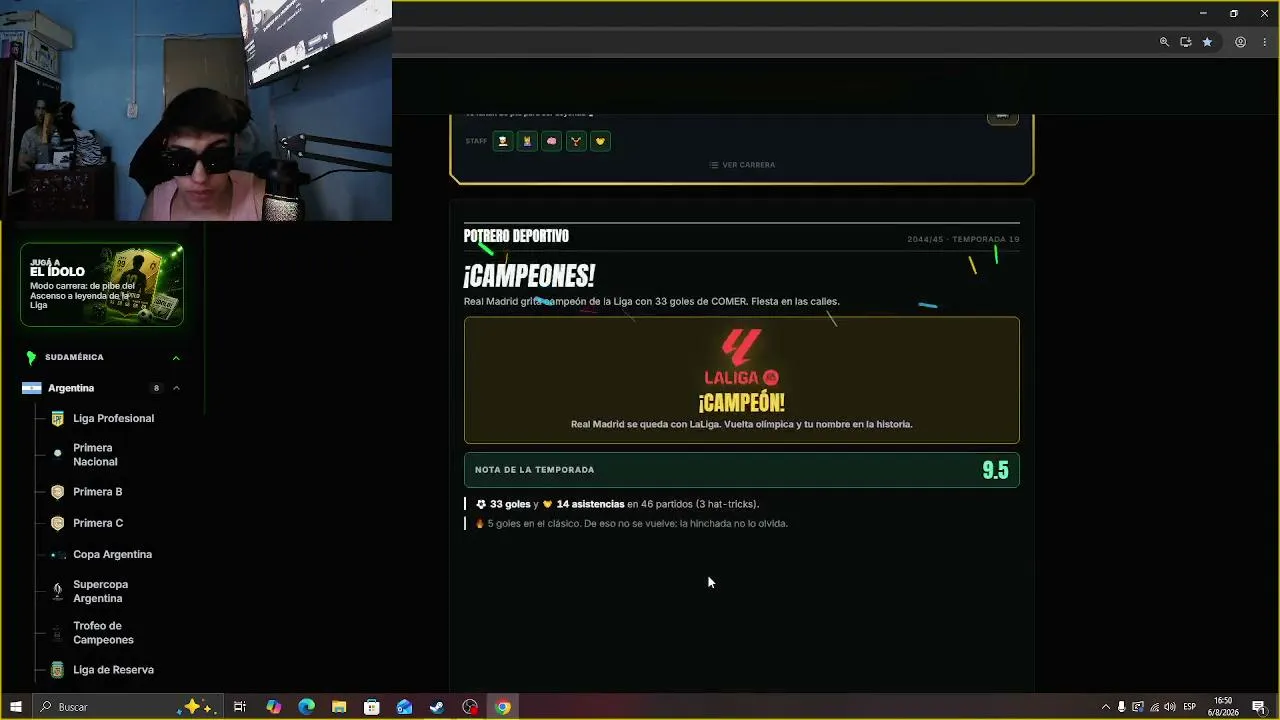Image resolution: width=1280 pixels, height=720 pixels.
Task: Open Liga de Reserva
Action: coord(113,670)
